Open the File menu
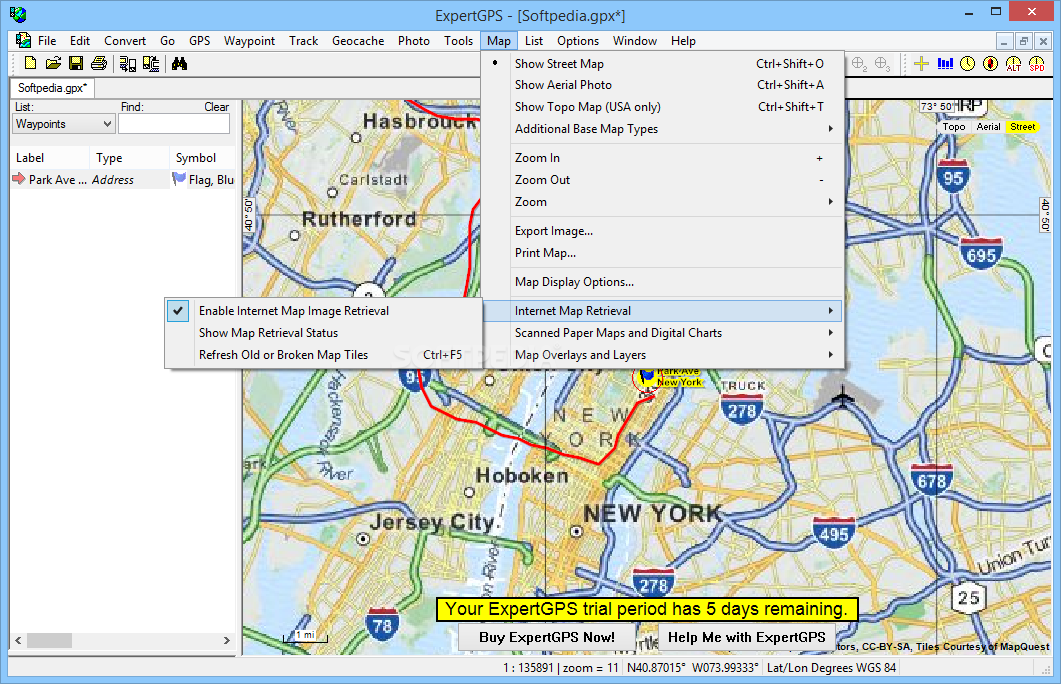Viewport: 1061px width, 684px height. pyautogui.click(x=47, y=41)
